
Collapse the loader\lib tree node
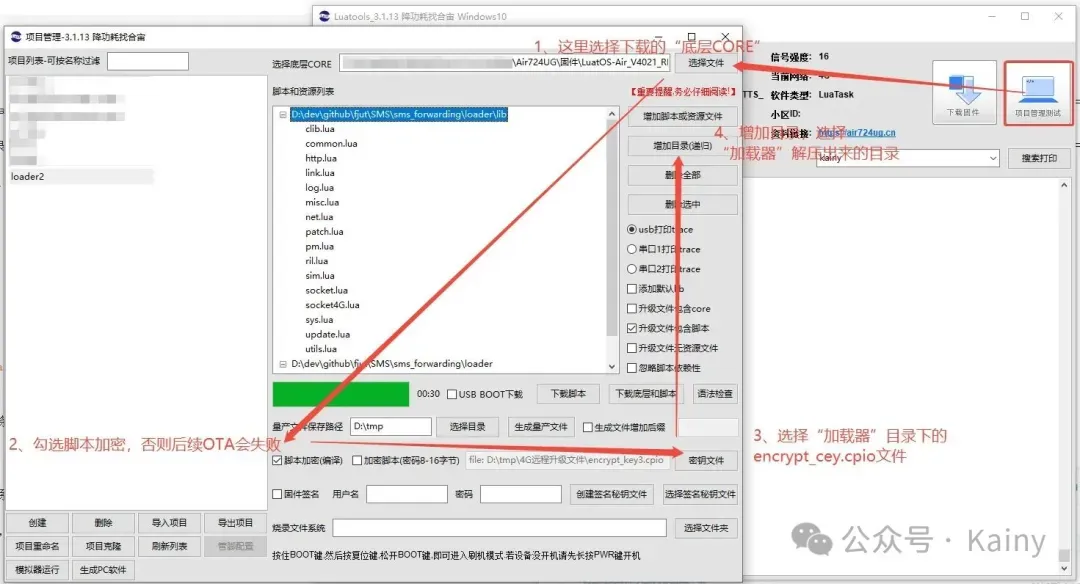pos(283,114)
